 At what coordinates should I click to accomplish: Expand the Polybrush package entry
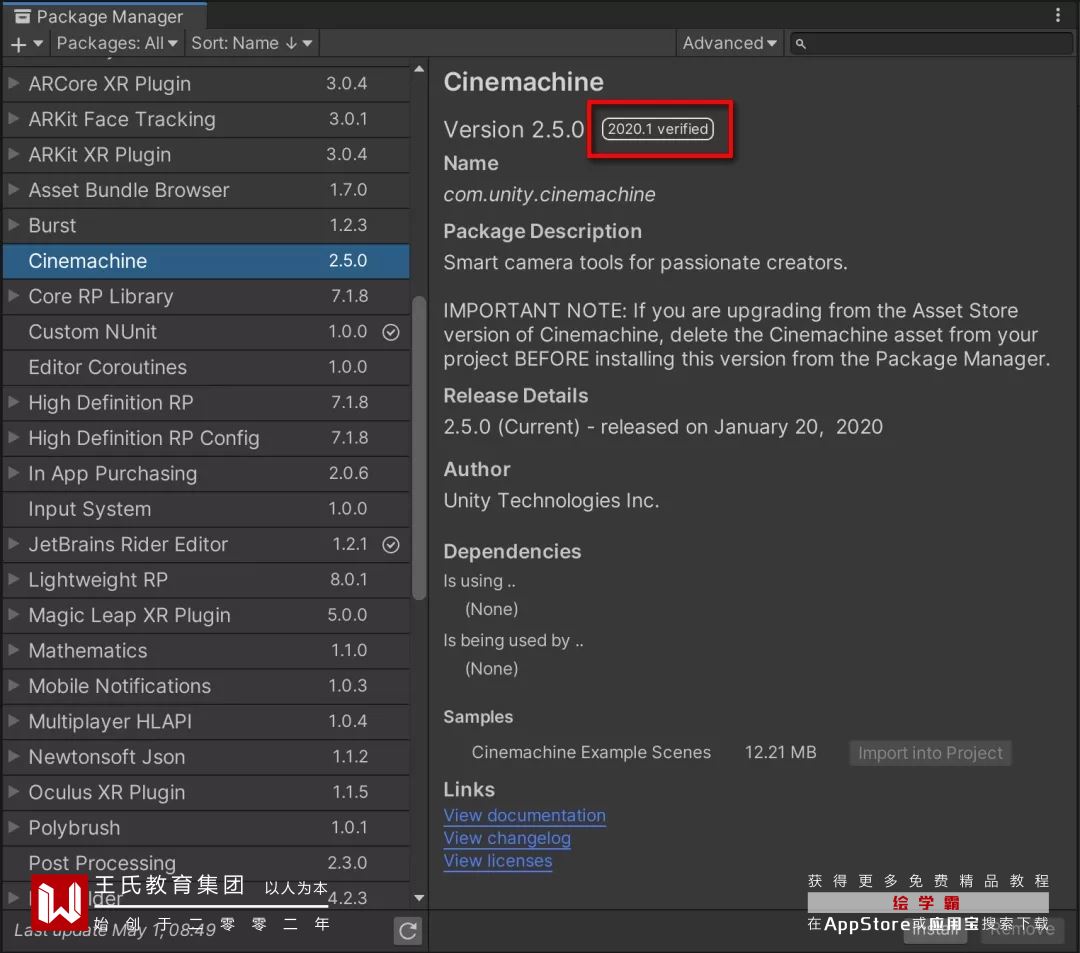[x=13, y=828]
